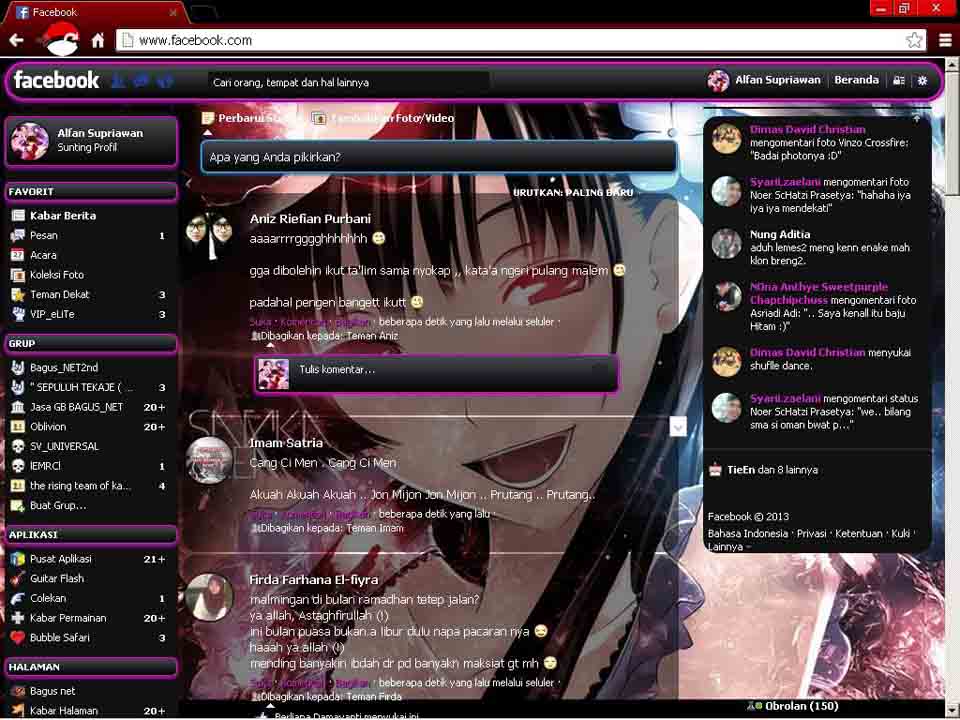The image size is (960, 720).
Task: Open Alfan Supriawan profile in header
Action: click(x=765, y=80)
